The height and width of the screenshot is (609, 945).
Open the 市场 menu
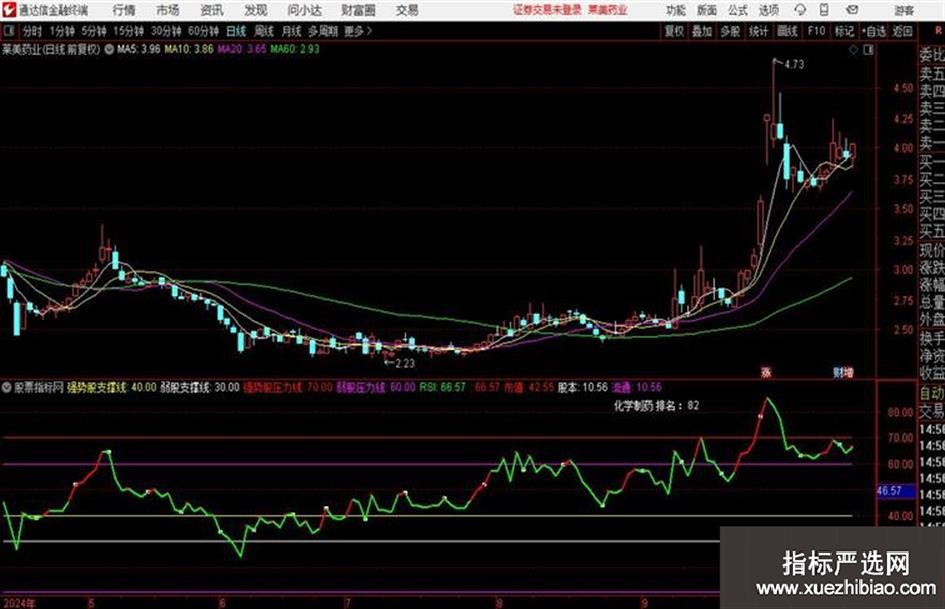(168, 10)
